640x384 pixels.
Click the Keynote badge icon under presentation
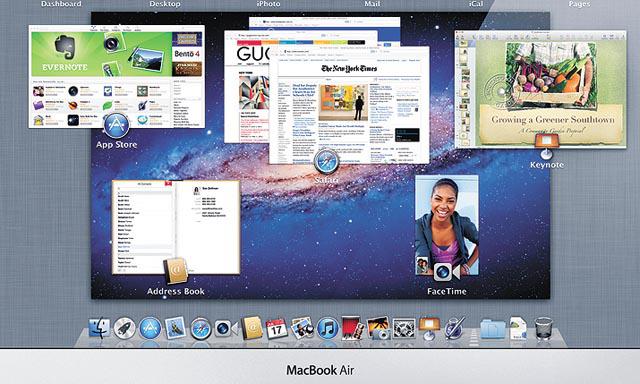546,146
